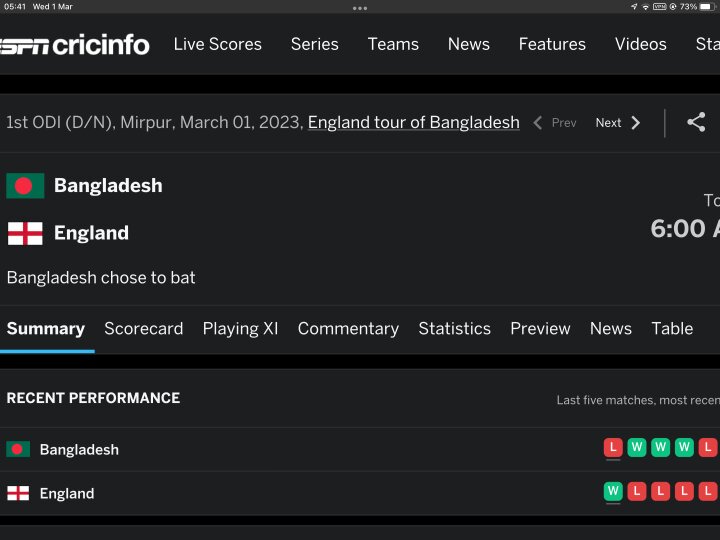Open the Commentary tab
Image resolution: width=720 pixels, height=540 pixels.
click(349, 328)
